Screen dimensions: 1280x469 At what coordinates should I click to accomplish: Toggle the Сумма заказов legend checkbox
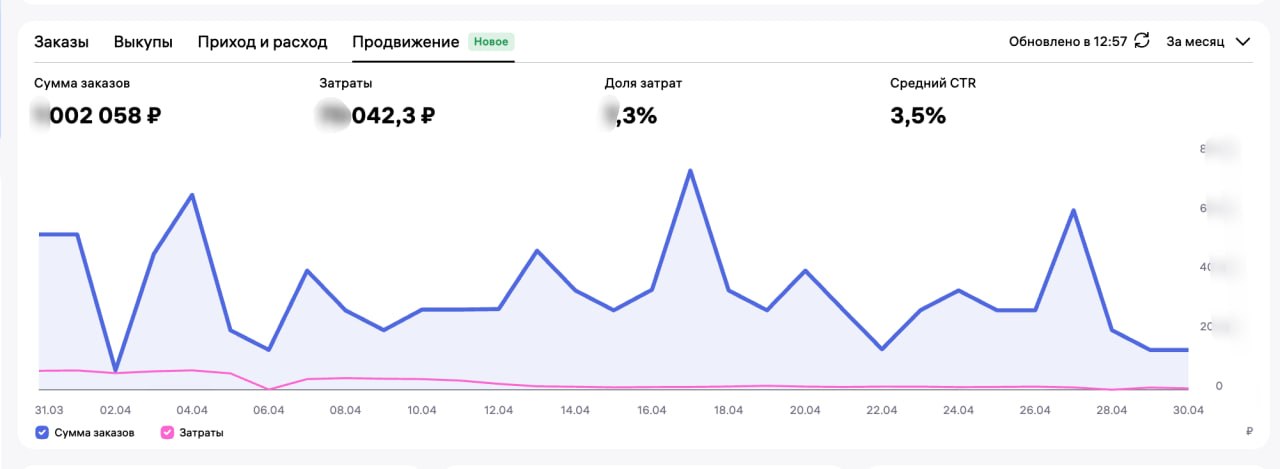[x=42, y=433]
